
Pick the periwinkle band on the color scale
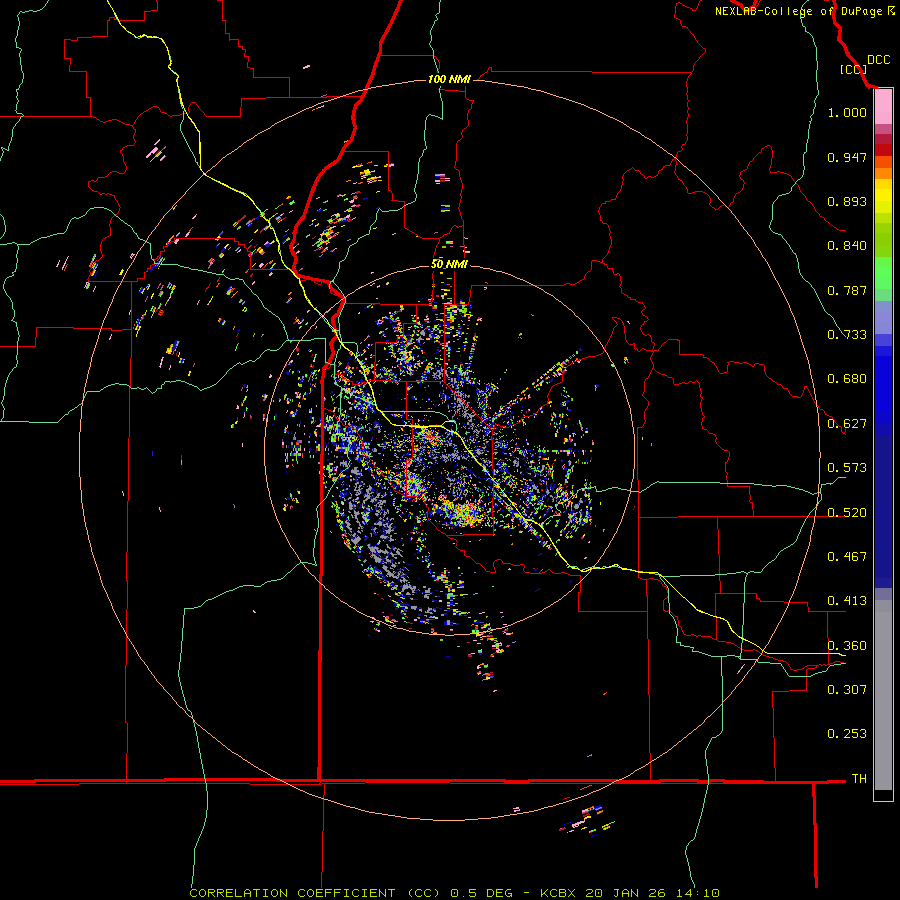point(883,317)
